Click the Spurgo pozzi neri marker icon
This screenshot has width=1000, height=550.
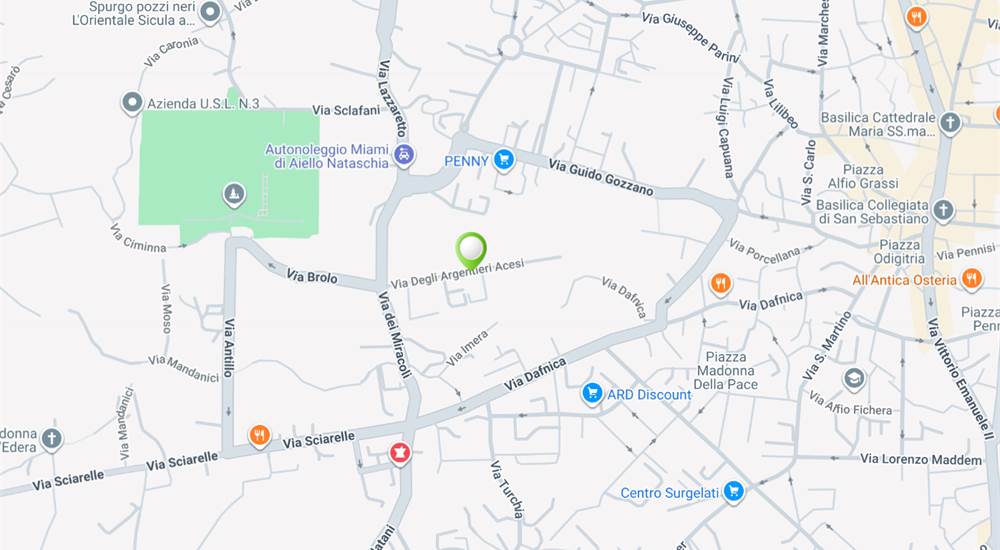click(x=209, y=11)
